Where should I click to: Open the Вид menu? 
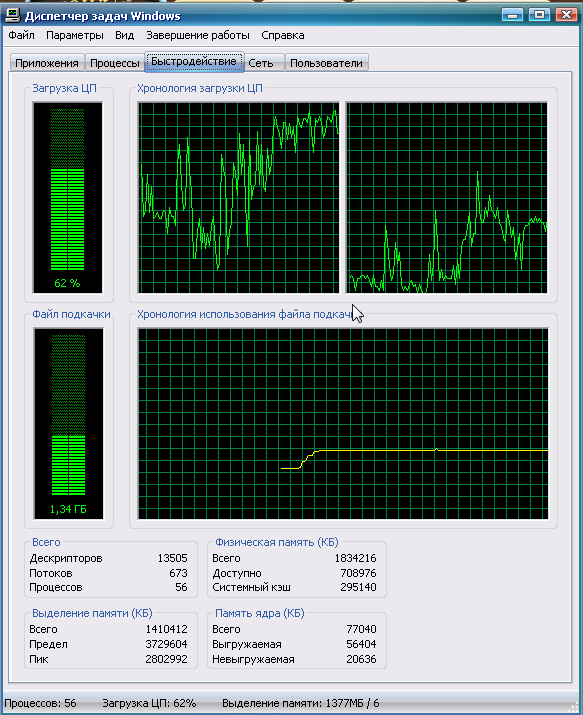coord(124,35)
